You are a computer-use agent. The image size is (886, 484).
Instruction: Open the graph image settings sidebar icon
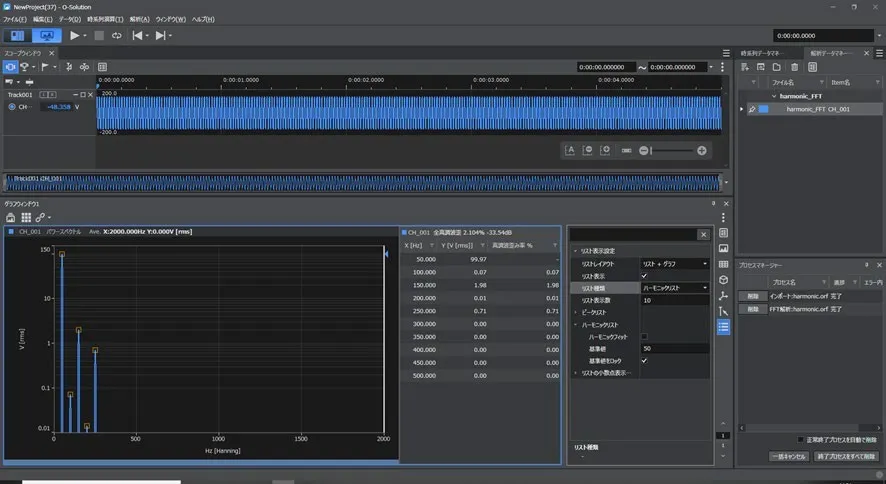tap(723, 248)
